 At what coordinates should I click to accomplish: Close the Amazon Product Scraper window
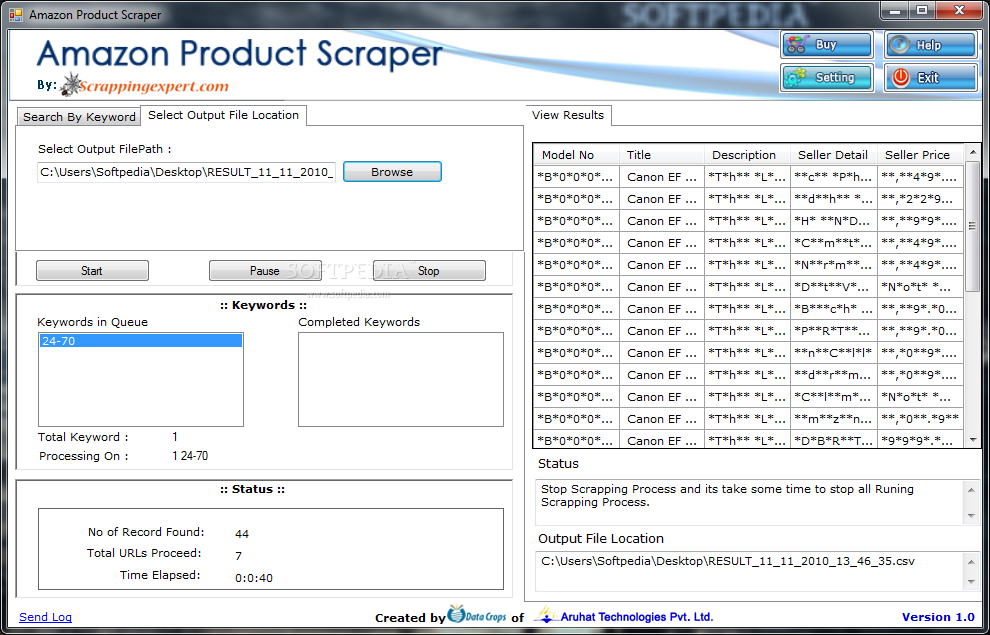(960, 10)
